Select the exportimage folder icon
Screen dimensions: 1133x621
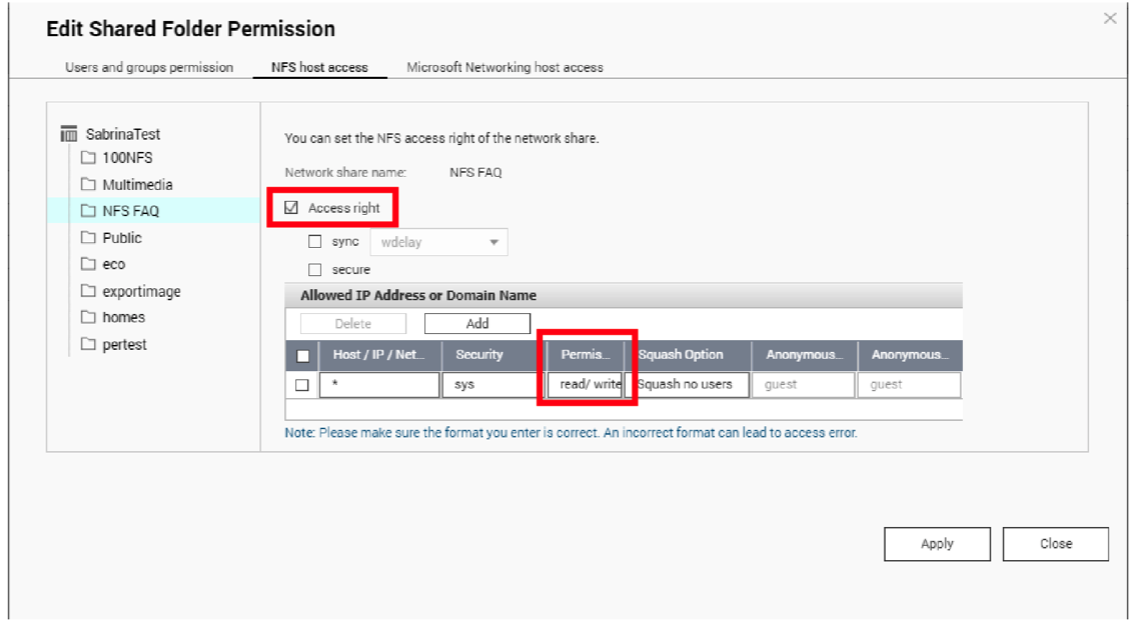click(x=88, y=291)
